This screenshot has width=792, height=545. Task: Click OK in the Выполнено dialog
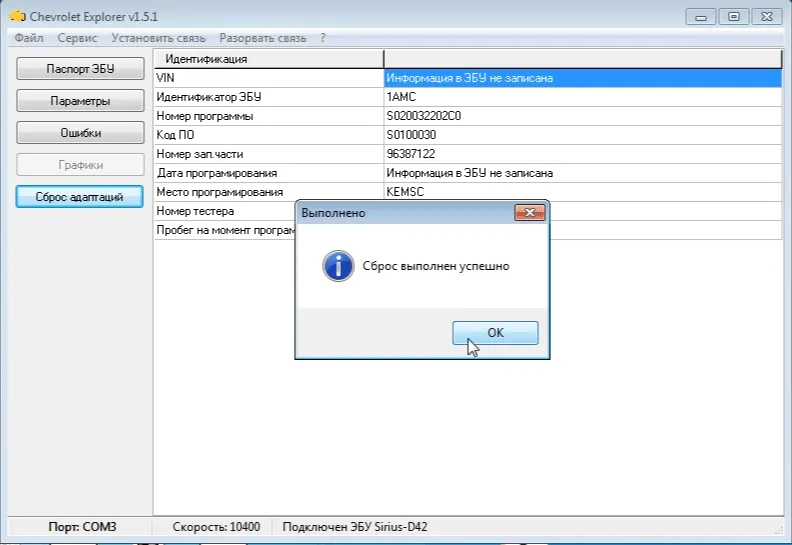click(x=495, y=333)
